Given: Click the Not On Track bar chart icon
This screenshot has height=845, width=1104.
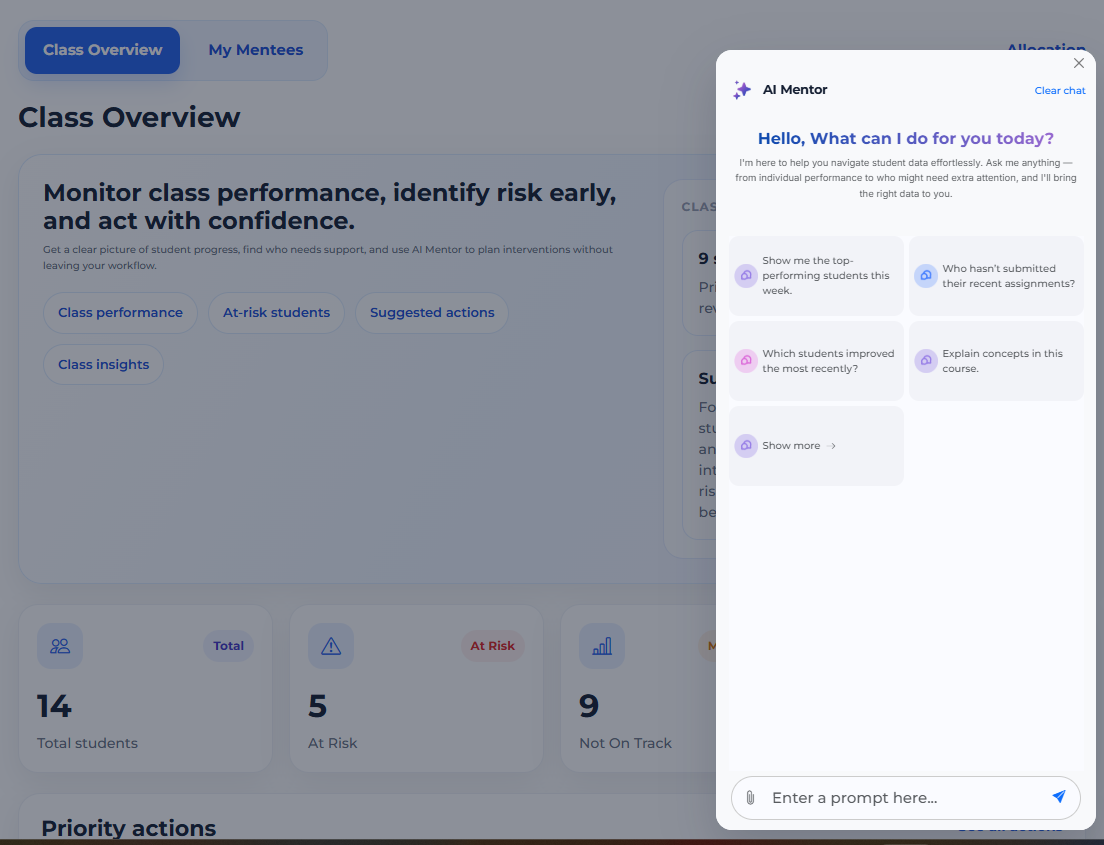Looking at the screenshot, I should (x=602, y=646).
